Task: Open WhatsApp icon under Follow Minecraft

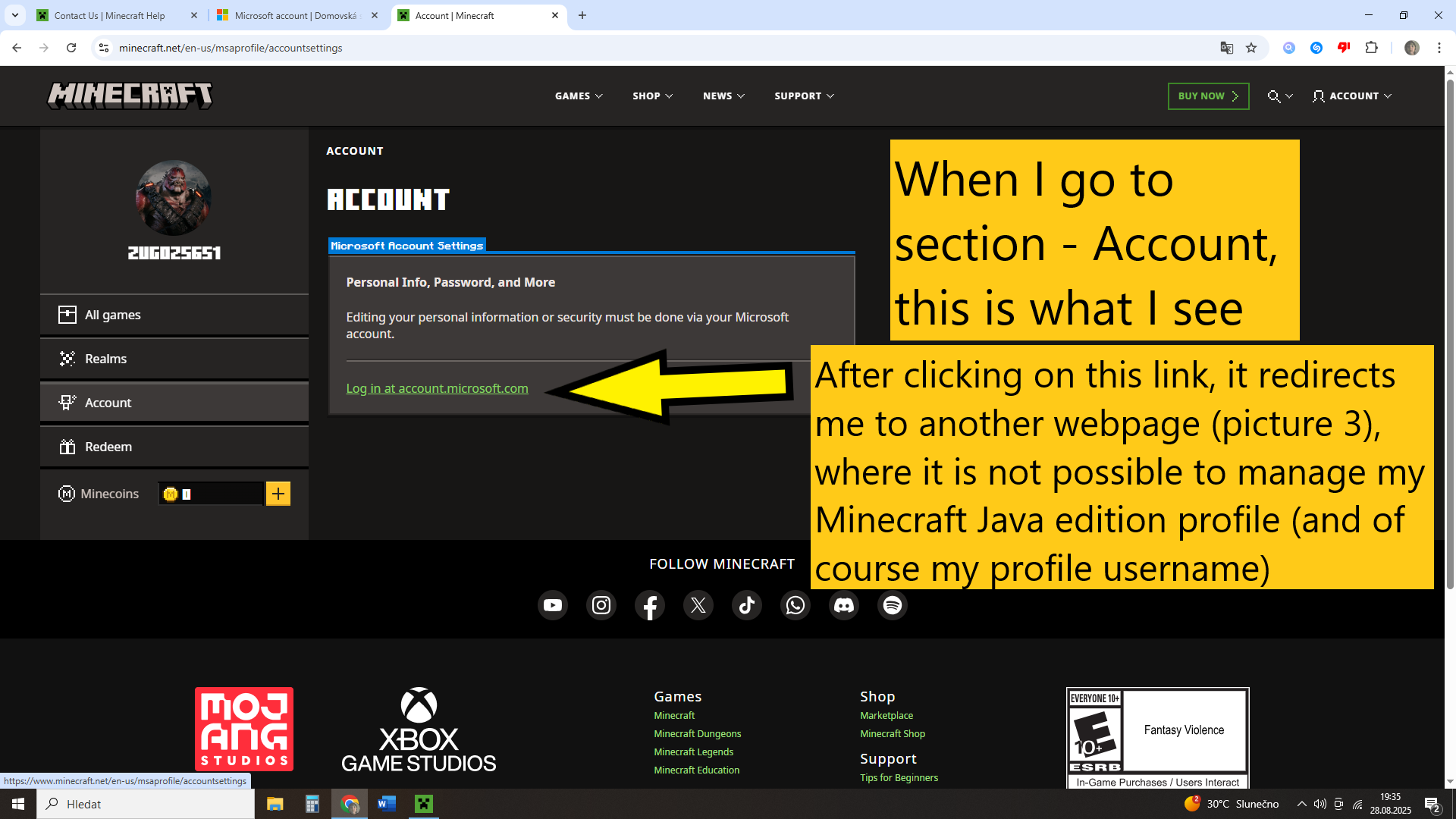Action: click(795, 605)
